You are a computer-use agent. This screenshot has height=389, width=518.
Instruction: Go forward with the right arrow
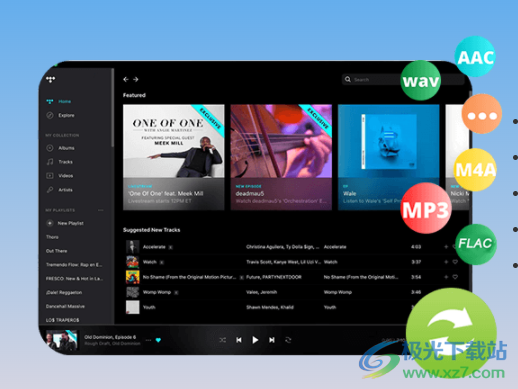point(136,79)
